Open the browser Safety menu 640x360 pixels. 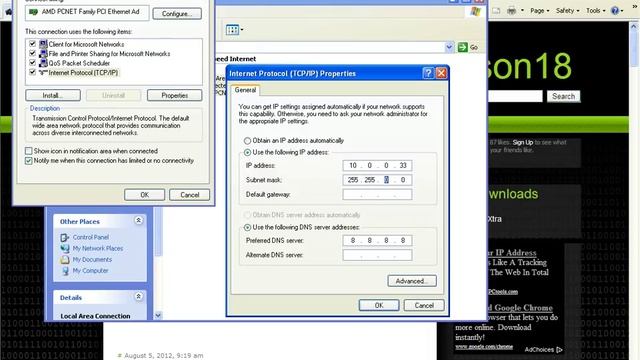click(567, 11)
